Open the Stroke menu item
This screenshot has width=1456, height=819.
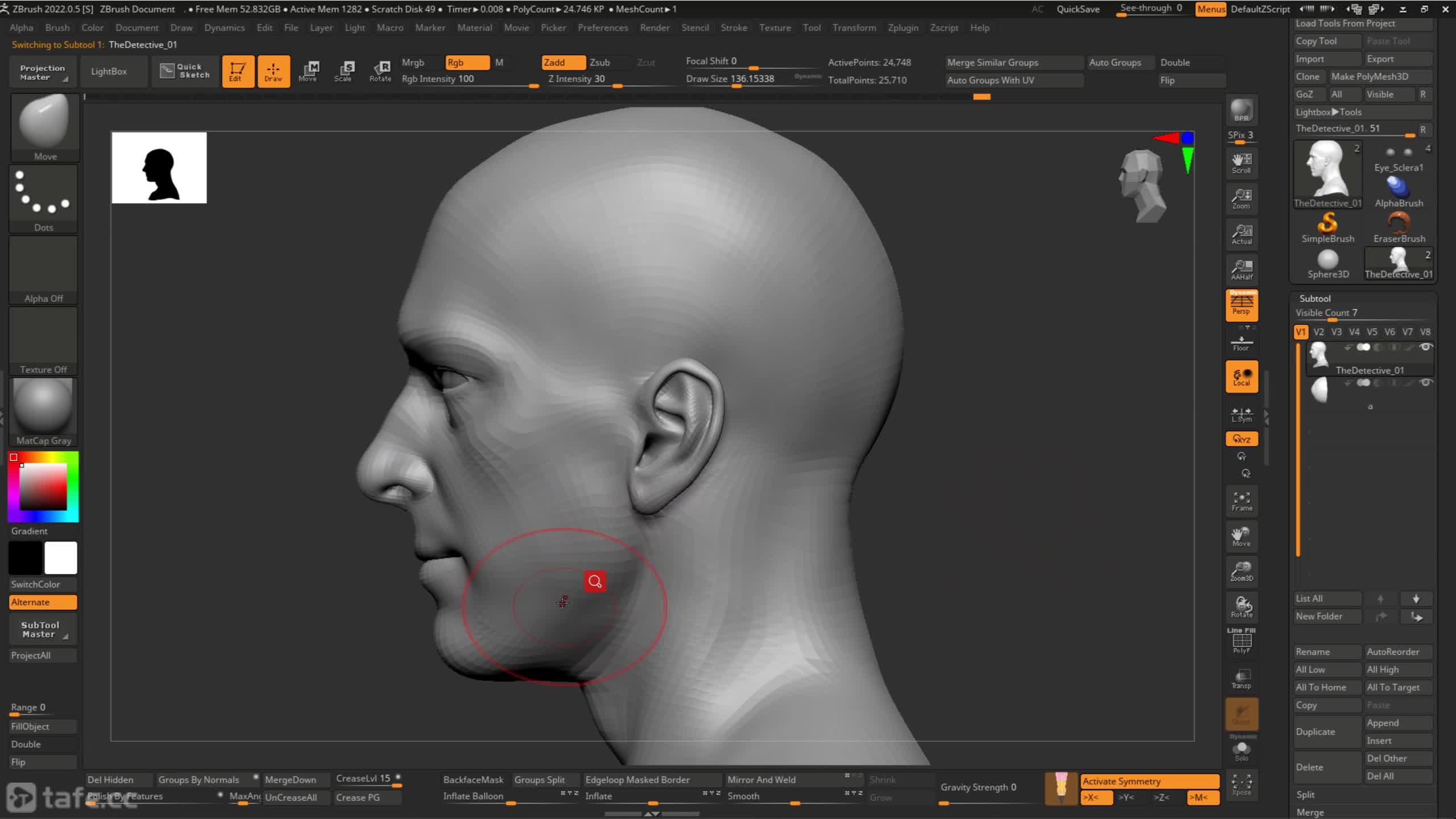pyautogui.click(x=734, y=27)
